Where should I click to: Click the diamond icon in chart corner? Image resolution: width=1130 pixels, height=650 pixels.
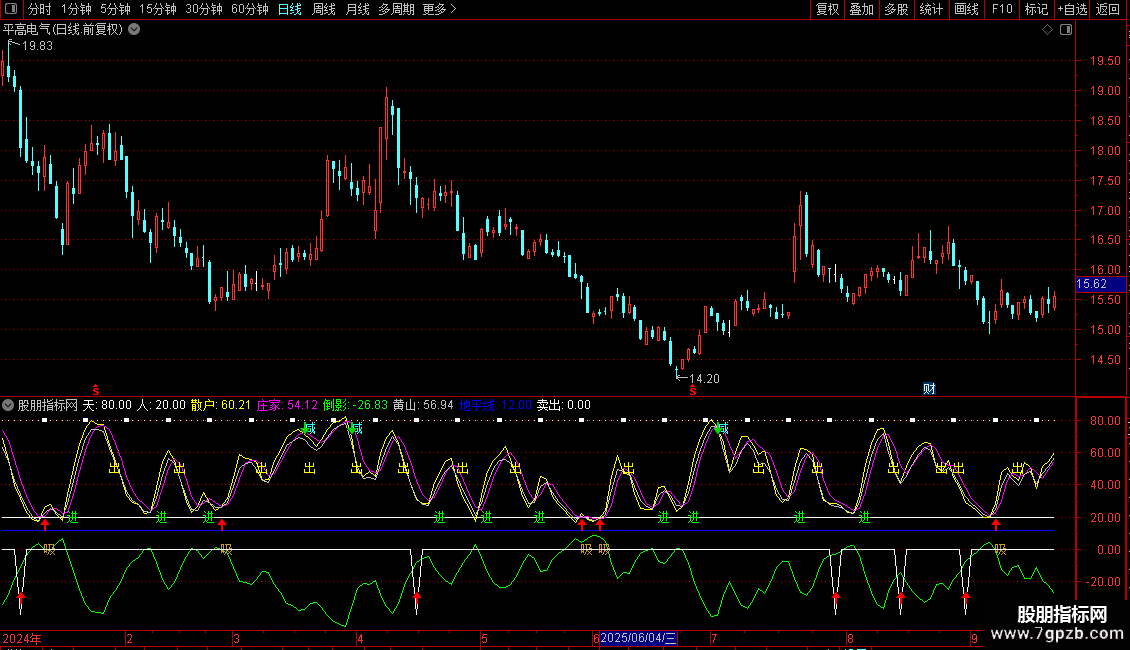click(x=1047, y=30)
